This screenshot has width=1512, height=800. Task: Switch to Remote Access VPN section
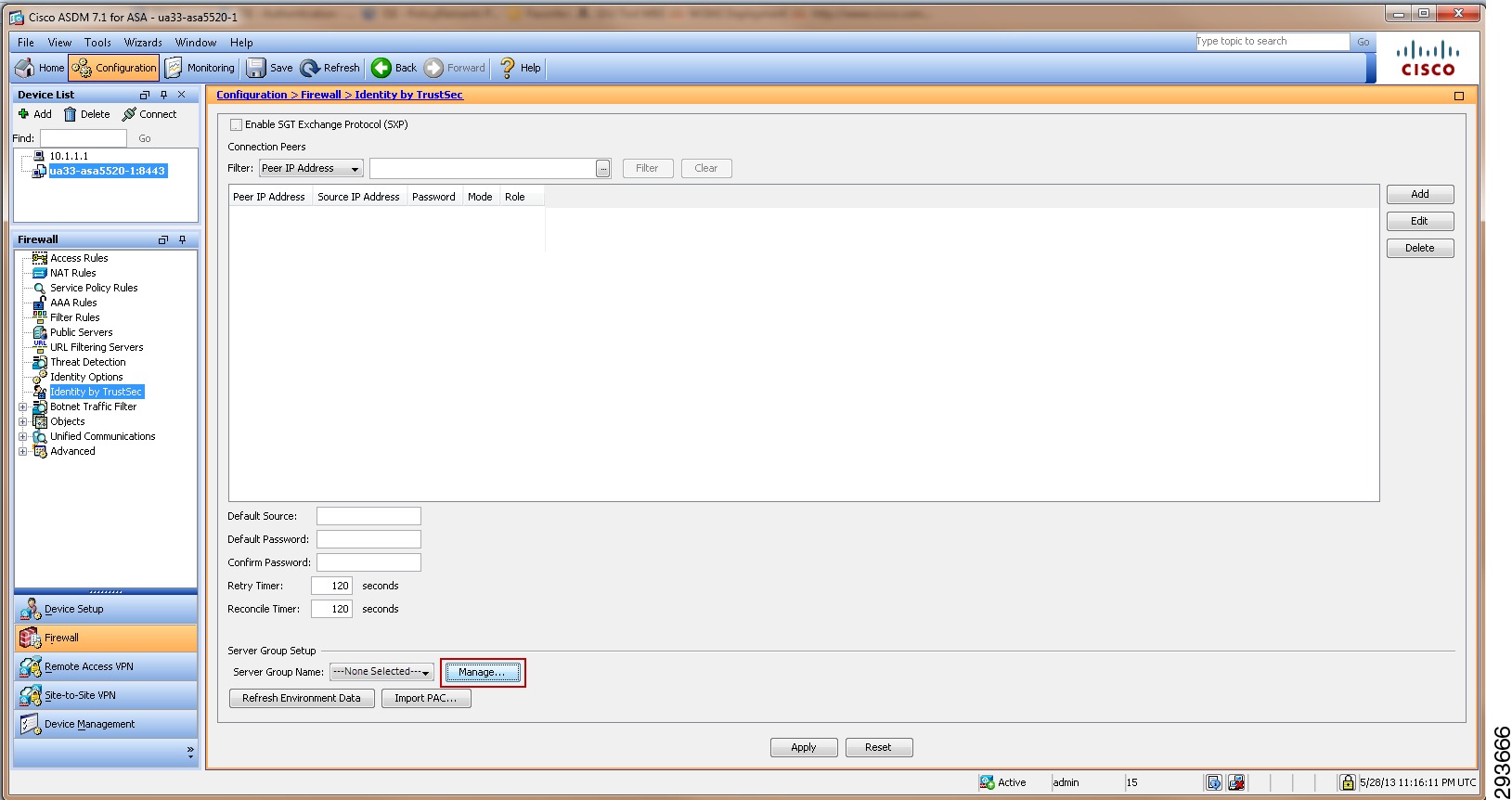tap(106, 666)
